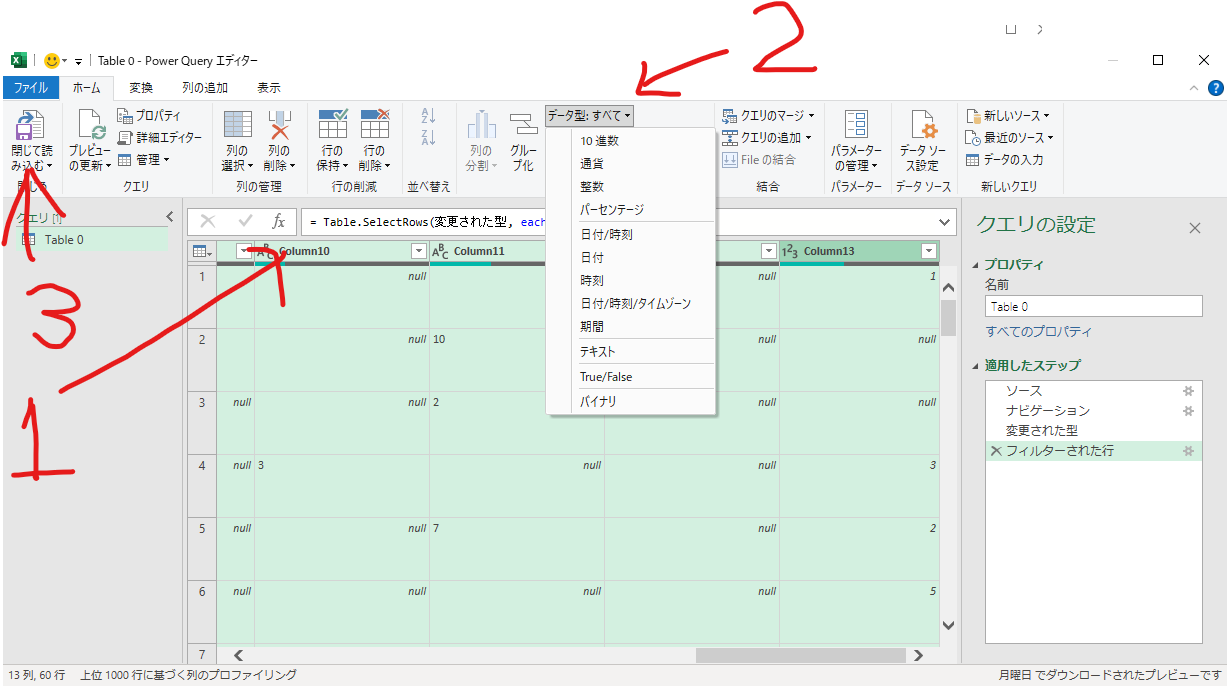Screen dimensions: 1228x687
Task: Click the 閉じて読み込む (Close & Load) icon
Action: 28,127
